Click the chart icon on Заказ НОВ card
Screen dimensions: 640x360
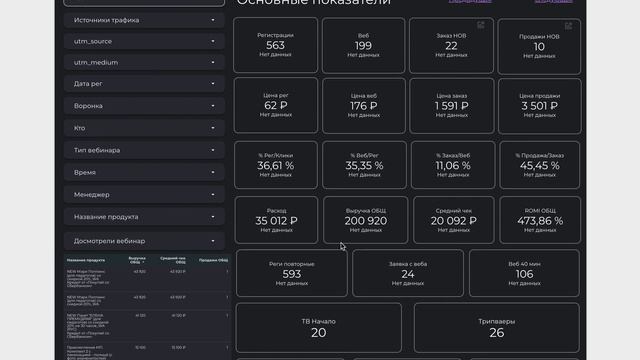point(481,25)
